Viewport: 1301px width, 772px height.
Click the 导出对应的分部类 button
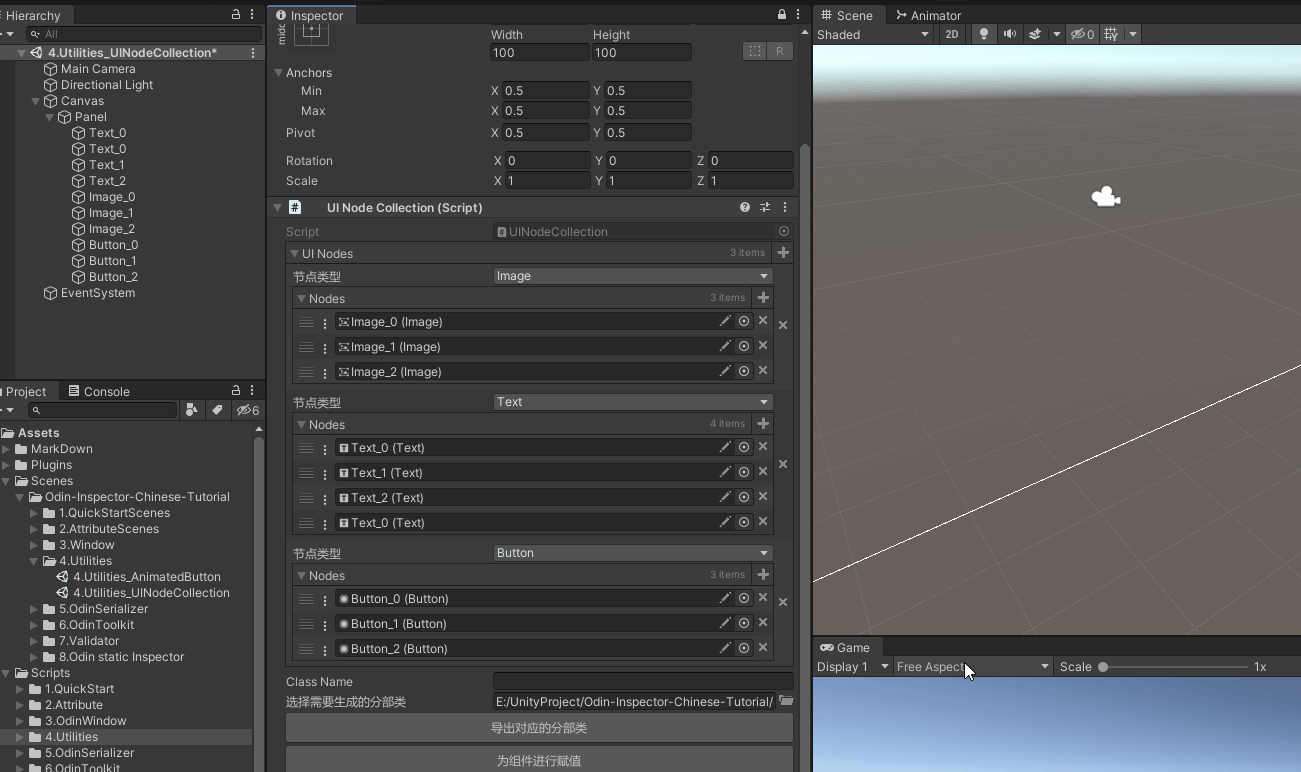pos(540,728)
